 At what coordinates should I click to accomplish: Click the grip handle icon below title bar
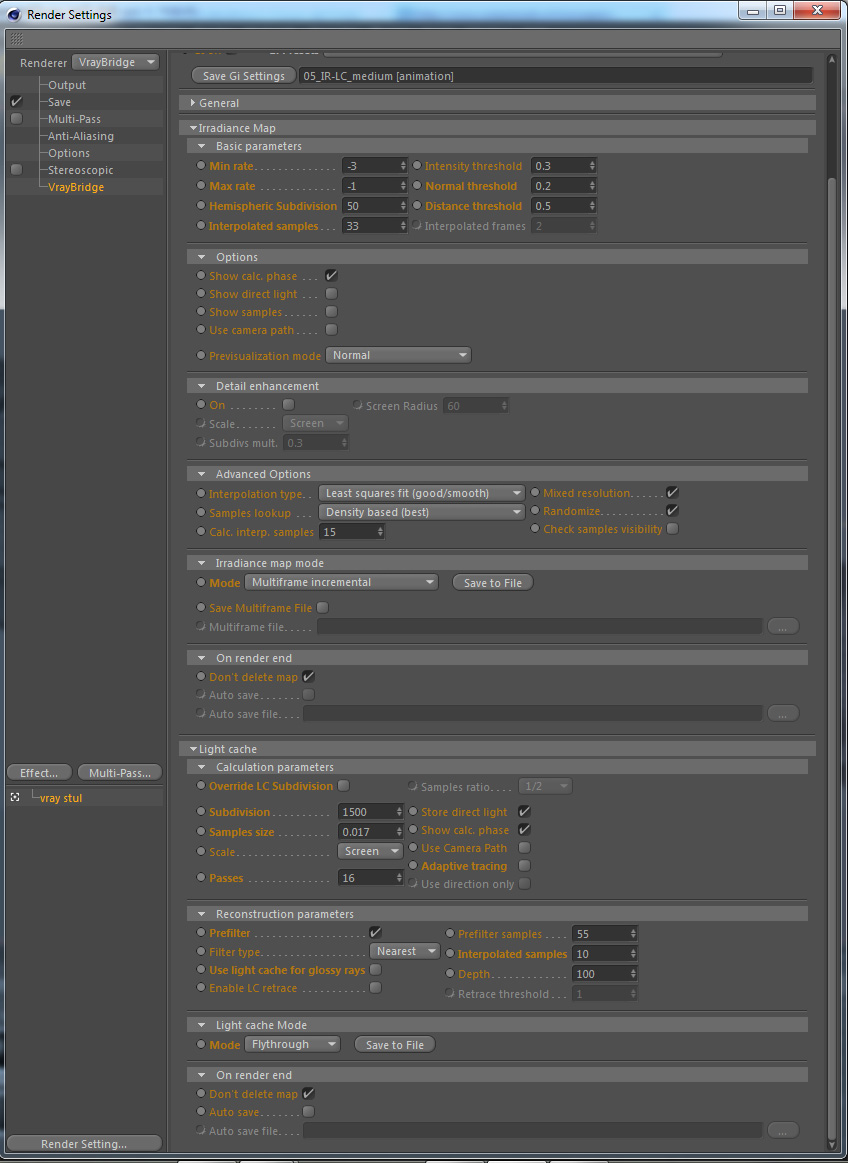[x=16, y=39]
